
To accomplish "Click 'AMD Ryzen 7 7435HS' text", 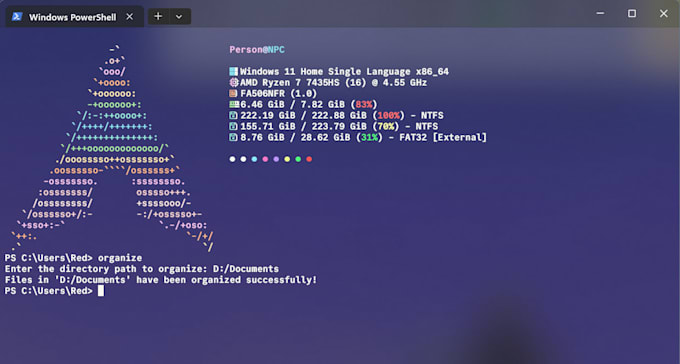I will pyautogui.click(x=291, y=82).
